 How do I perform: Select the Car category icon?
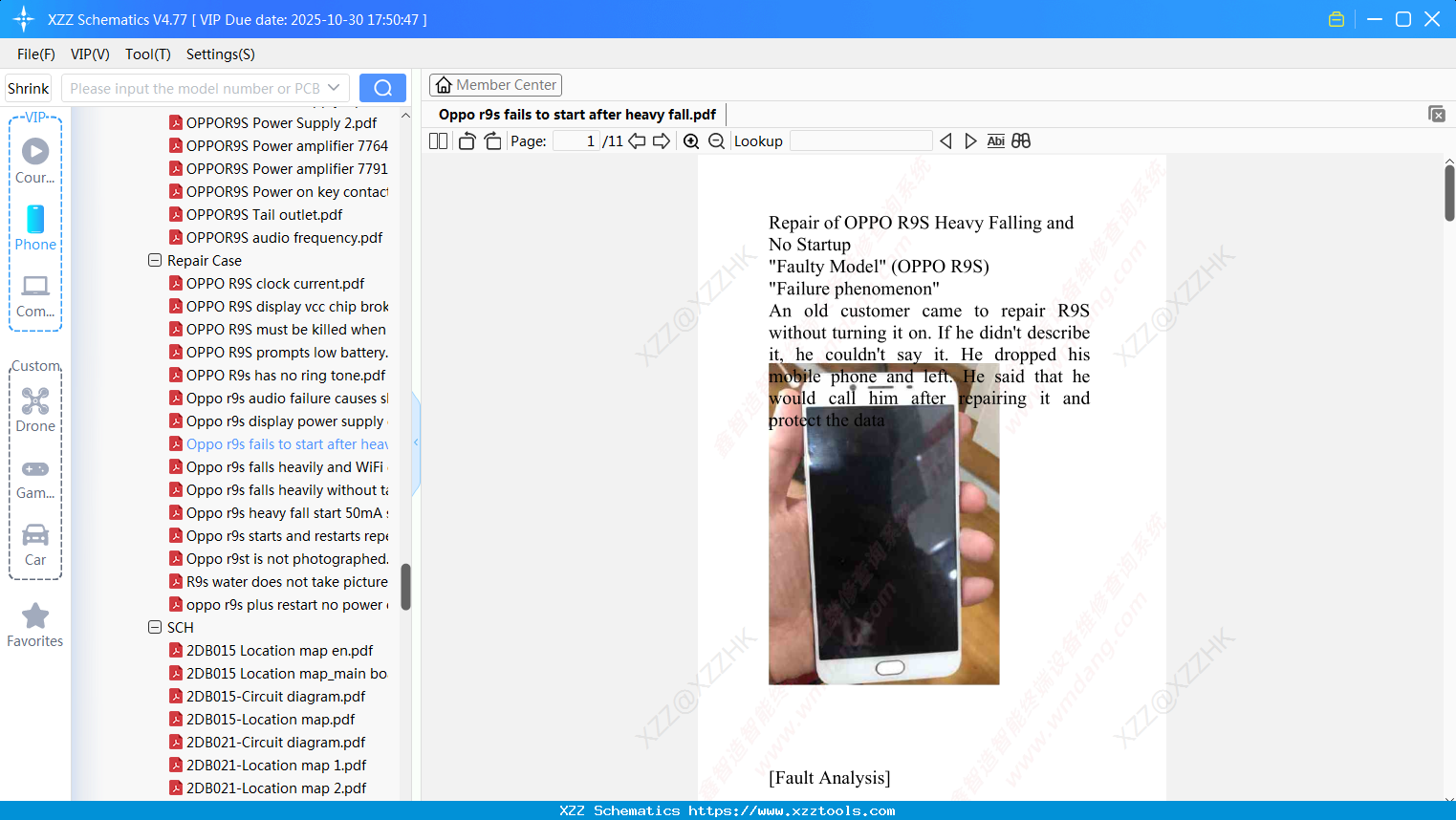[x=35, y=544]
